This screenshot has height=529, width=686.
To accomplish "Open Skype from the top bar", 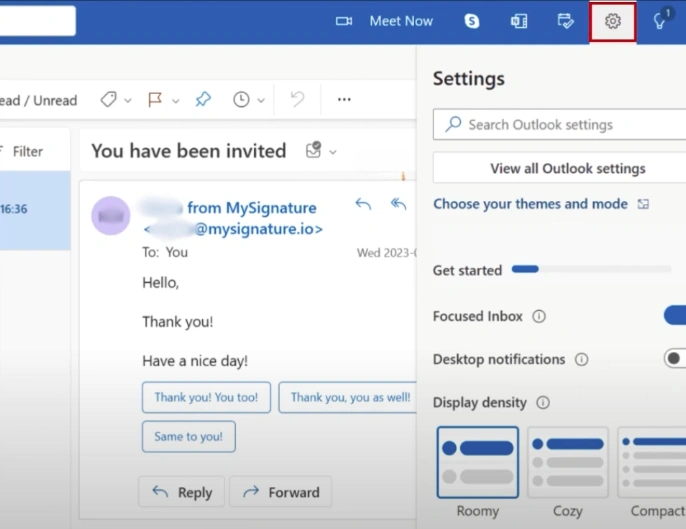I will [472, 21].
